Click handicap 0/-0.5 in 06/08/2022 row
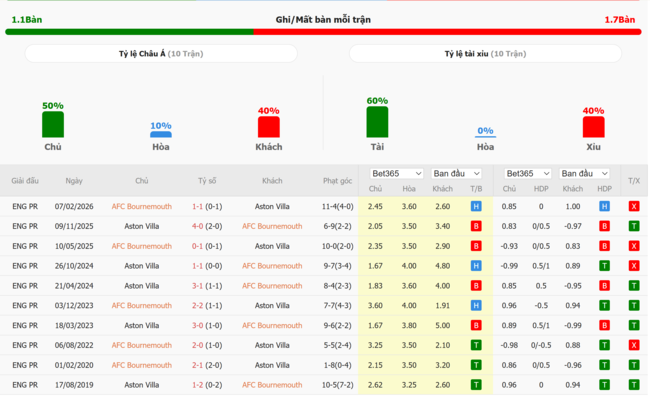The image size is (650, 398). coord(541,345)
